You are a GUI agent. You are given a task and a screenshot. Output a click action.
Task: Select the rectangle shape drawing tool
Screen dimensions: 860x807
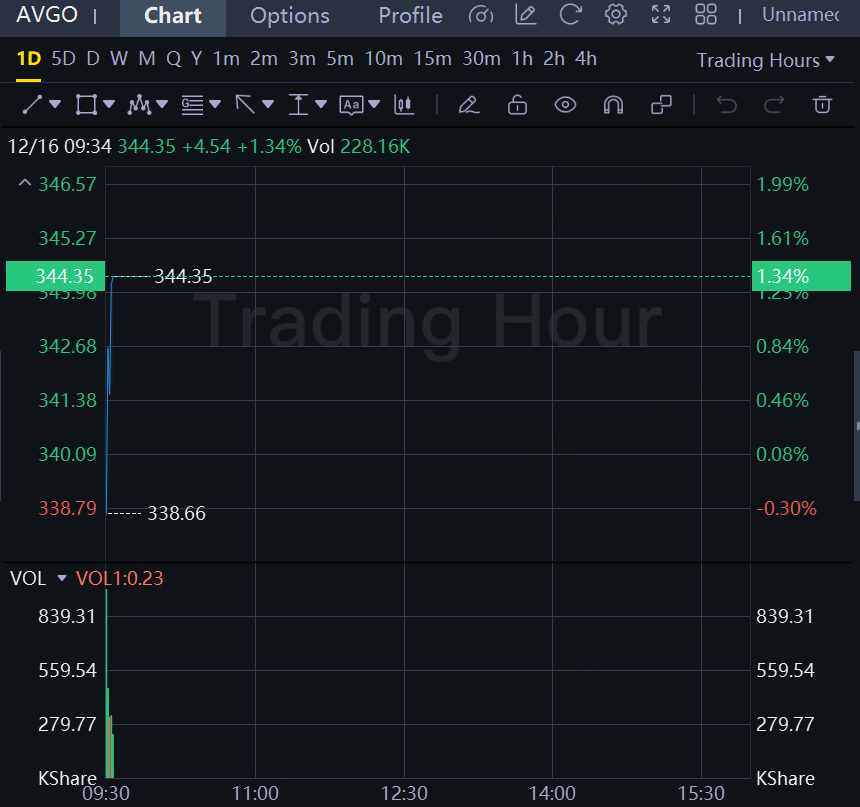tap(86, 104)
